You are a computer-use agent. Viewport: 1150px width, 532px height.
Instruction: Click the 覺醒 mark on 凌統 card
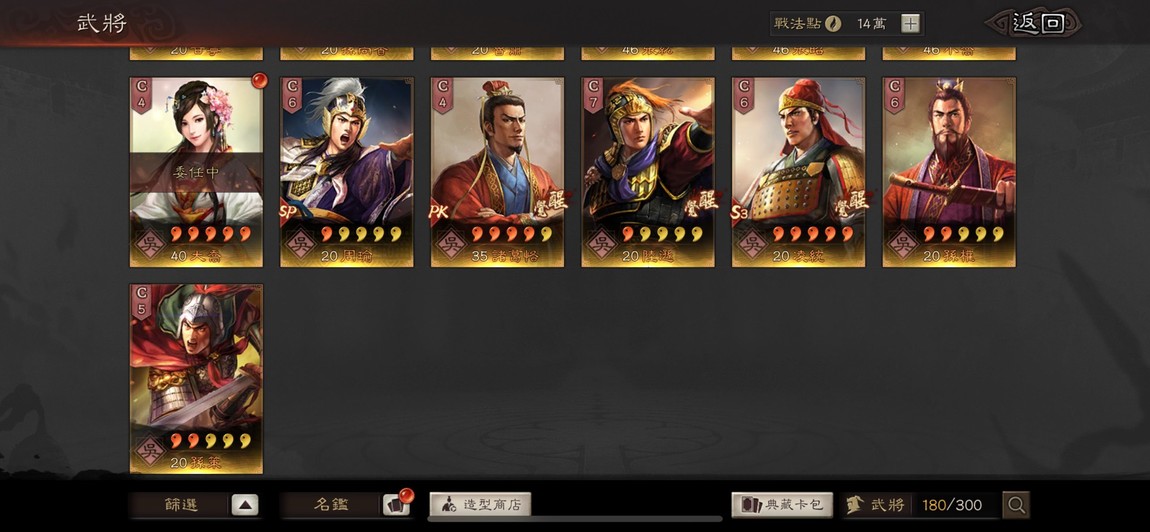click(851, 201)
